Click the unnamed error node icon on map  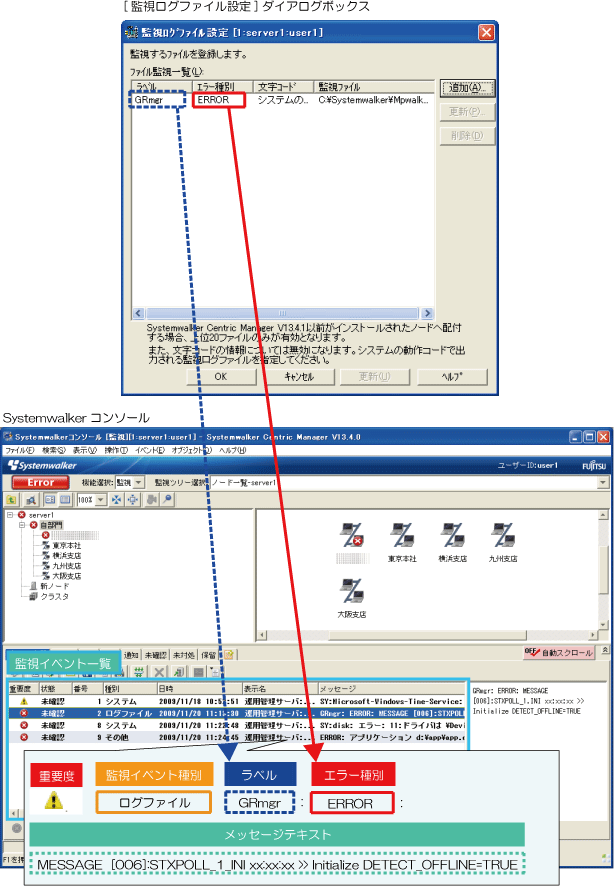pyautogui.click(x=351, y=535)
